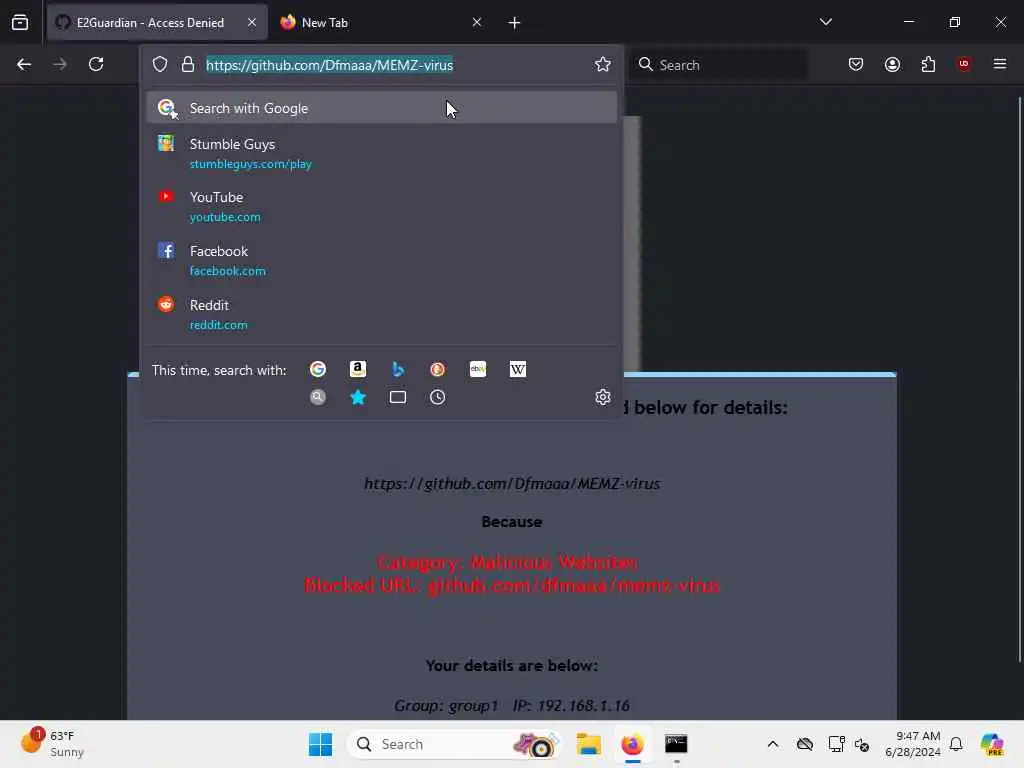This screenshot has width=1024, height=768.
Task: Search this time with DuckDuckGo
Action: pos(438,370)
